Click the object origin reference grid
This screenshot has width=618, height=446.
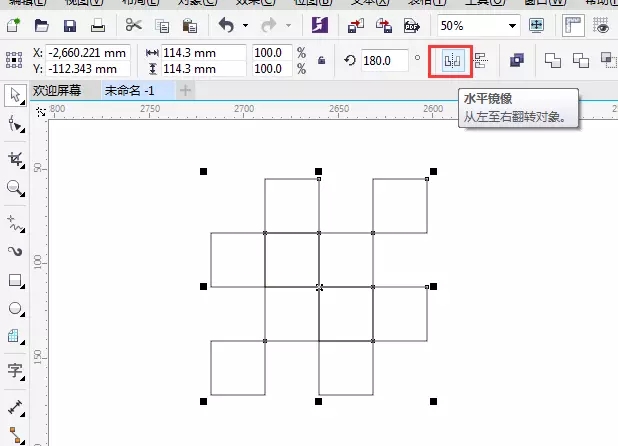pos(14,60)
